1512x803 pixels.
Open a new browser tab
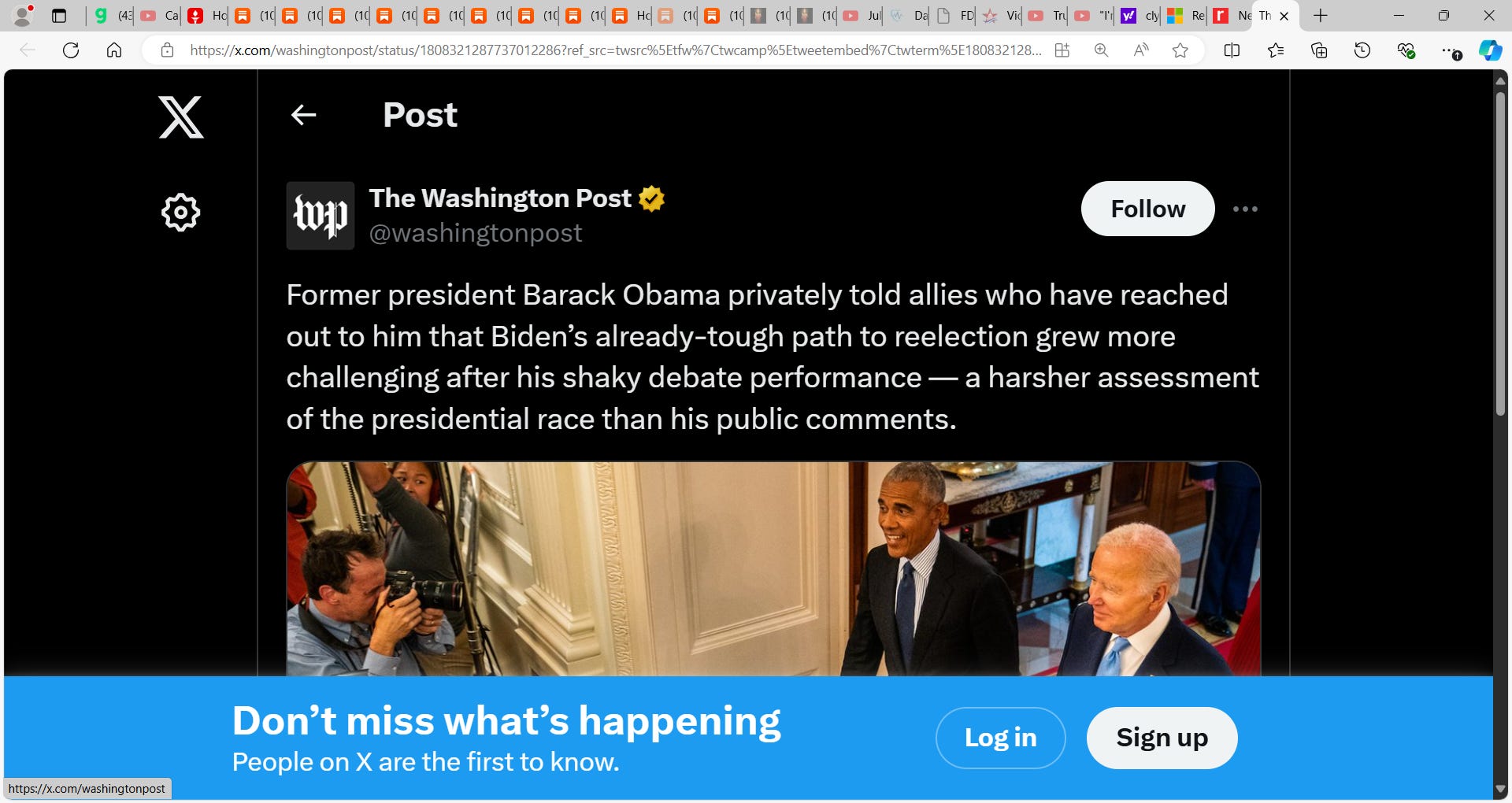(x=1321, y=16)
